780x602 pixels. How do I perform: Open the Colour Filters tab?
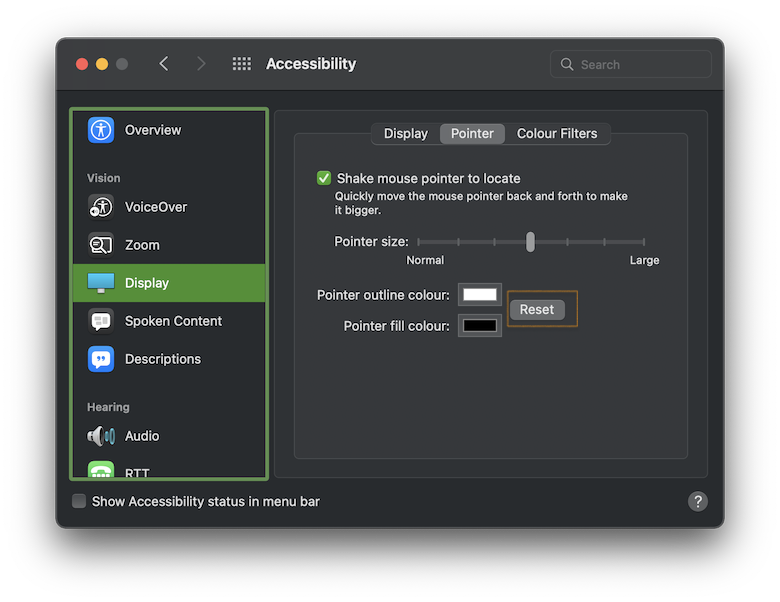tap(557, 133)
